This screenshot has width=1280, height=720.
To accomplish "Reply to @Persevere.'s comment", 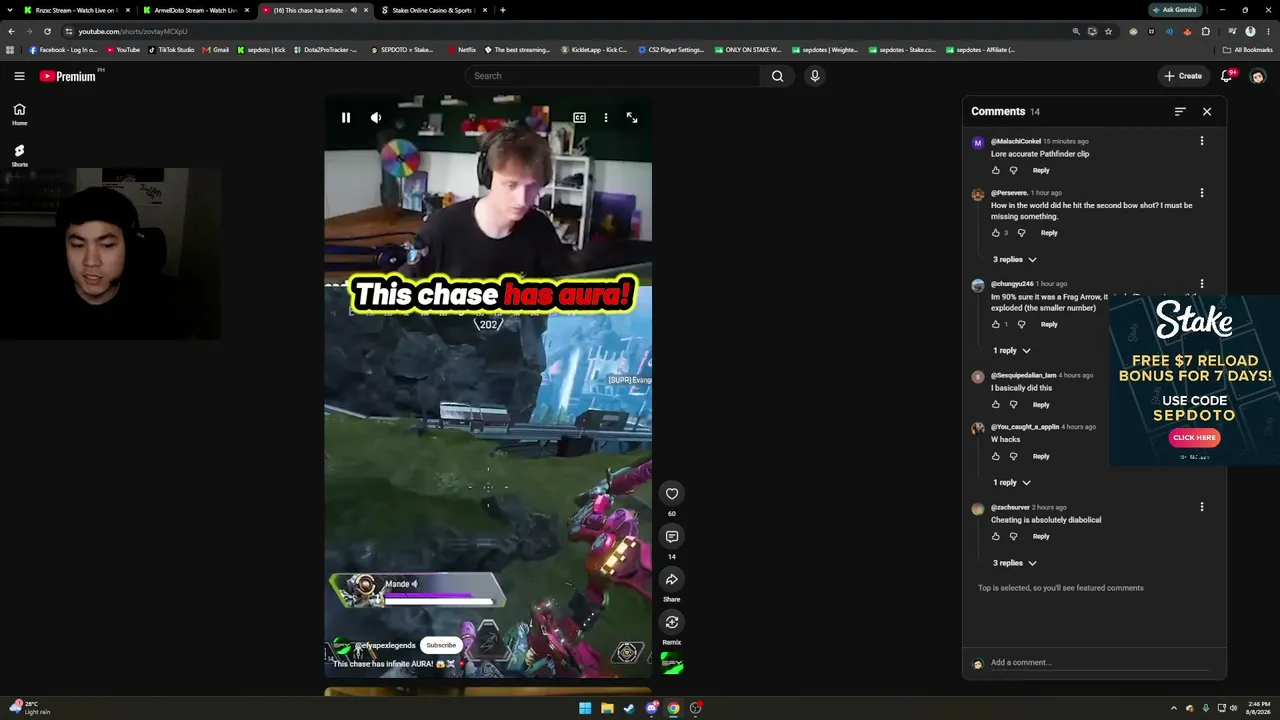I will coord(1049,233).
